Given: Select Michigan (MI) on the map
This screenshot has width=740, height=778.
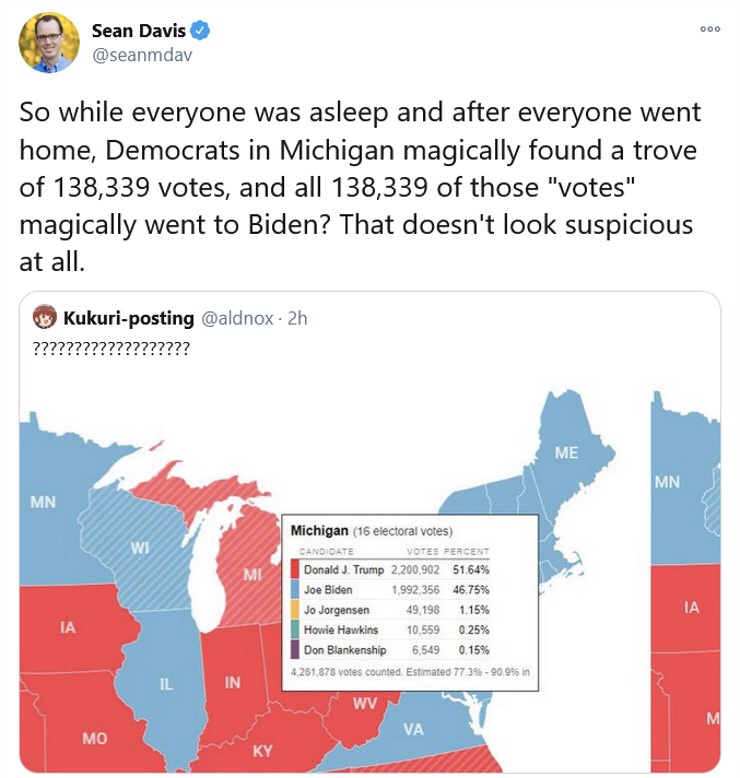Looking at the screenshot, I should 252,575.
